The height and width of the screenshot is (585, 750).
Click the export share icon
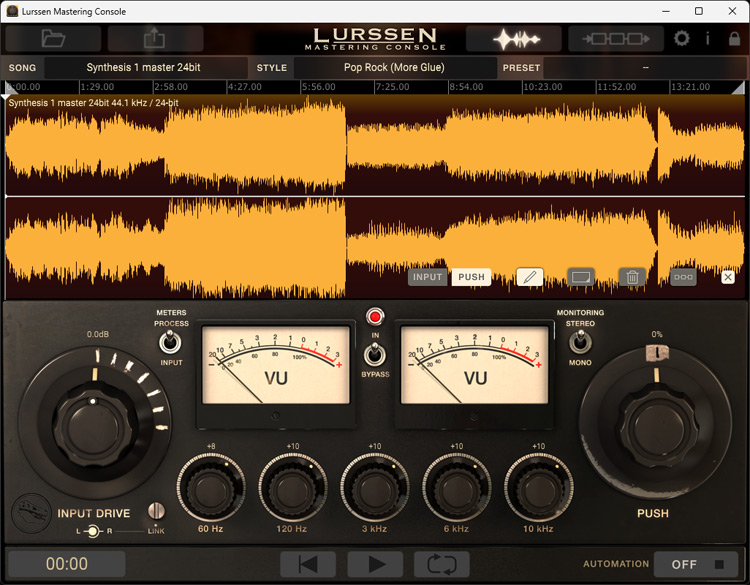click(155, 38)
